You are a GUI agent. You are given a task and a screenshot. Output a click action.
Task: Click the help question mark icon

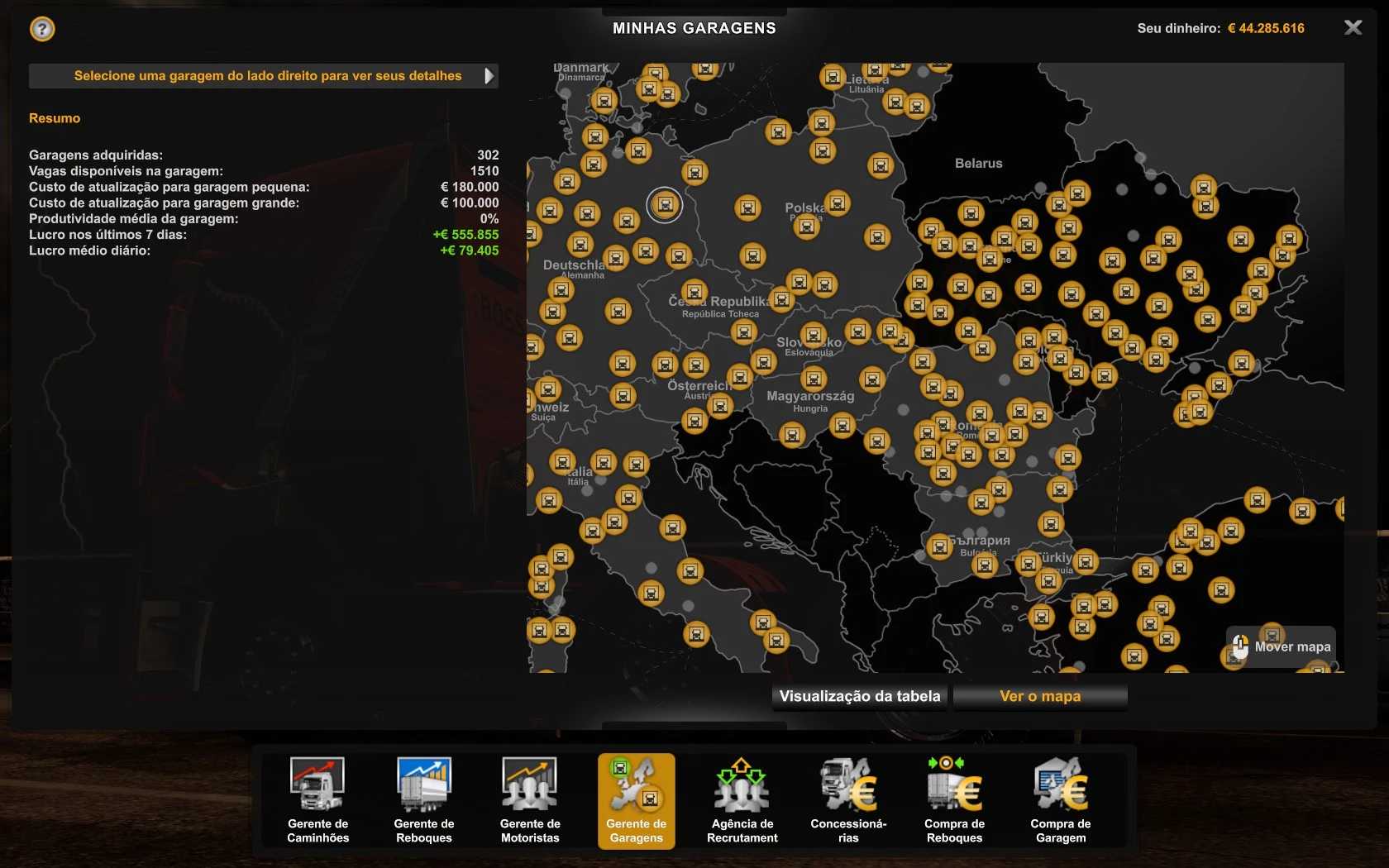coord(42,29)
